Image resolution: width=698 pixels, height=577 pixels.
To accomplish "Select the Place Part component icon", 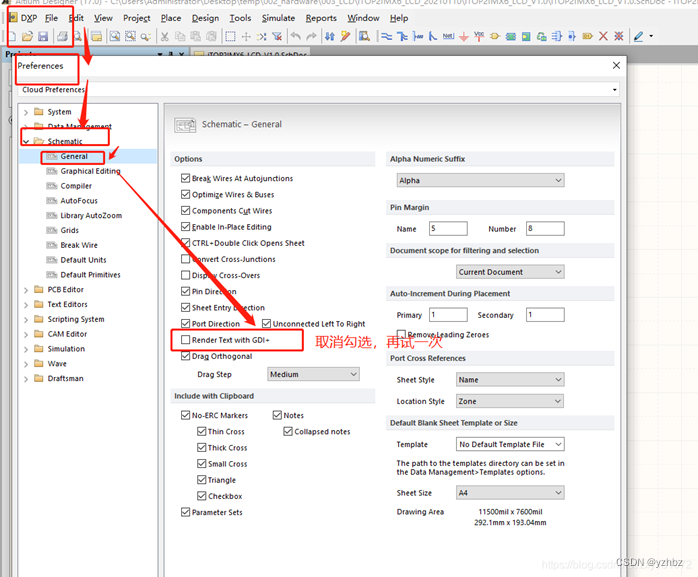I will point(495,36).
